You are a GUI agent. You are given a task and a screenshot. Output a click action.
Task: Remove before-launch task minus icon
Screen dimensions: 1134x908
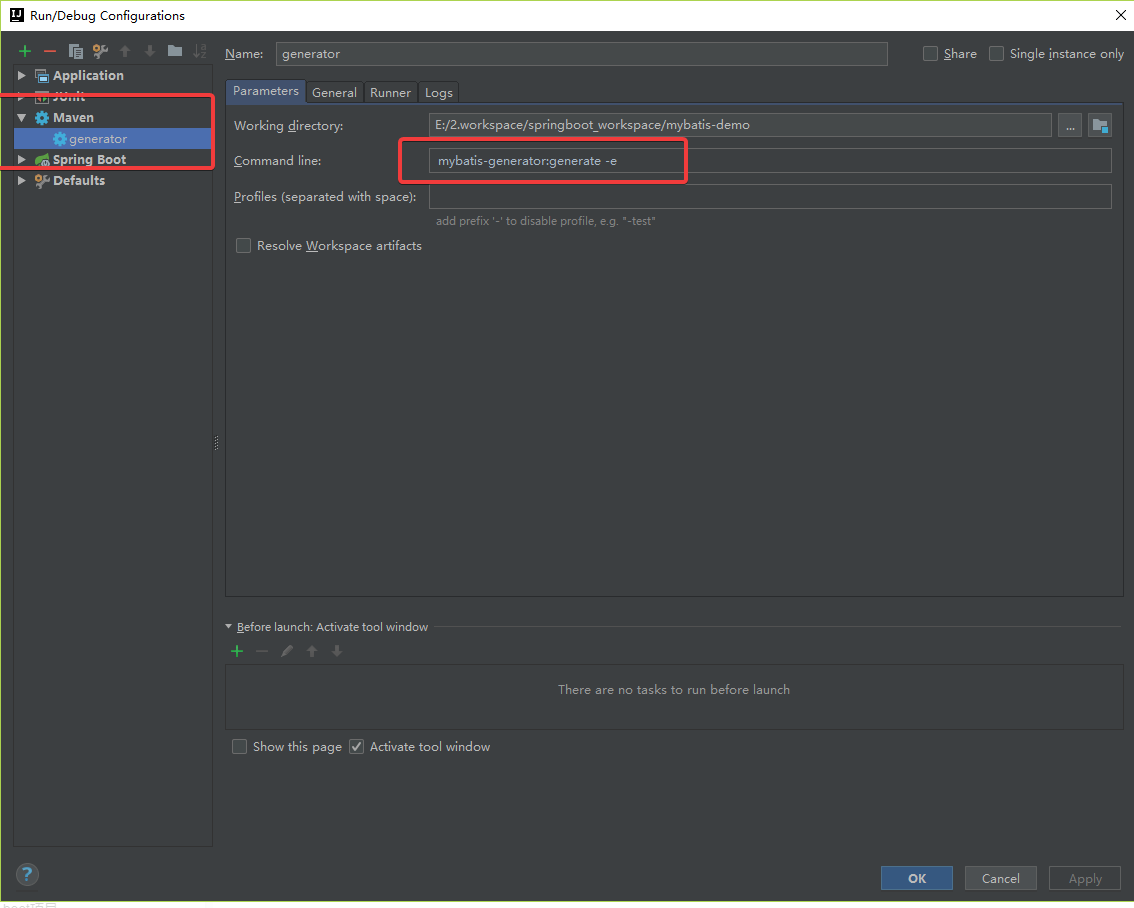[262, 651]
